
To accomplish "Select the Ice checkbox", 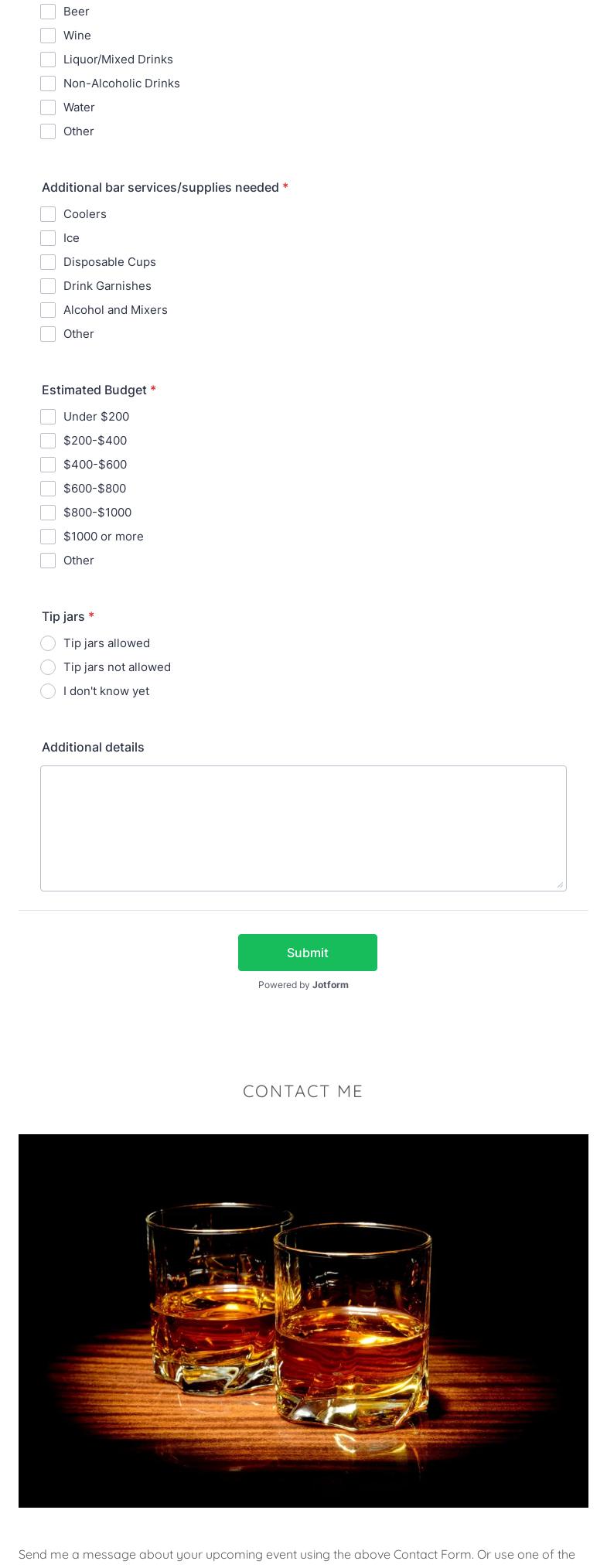I will (x=48, y=238).
